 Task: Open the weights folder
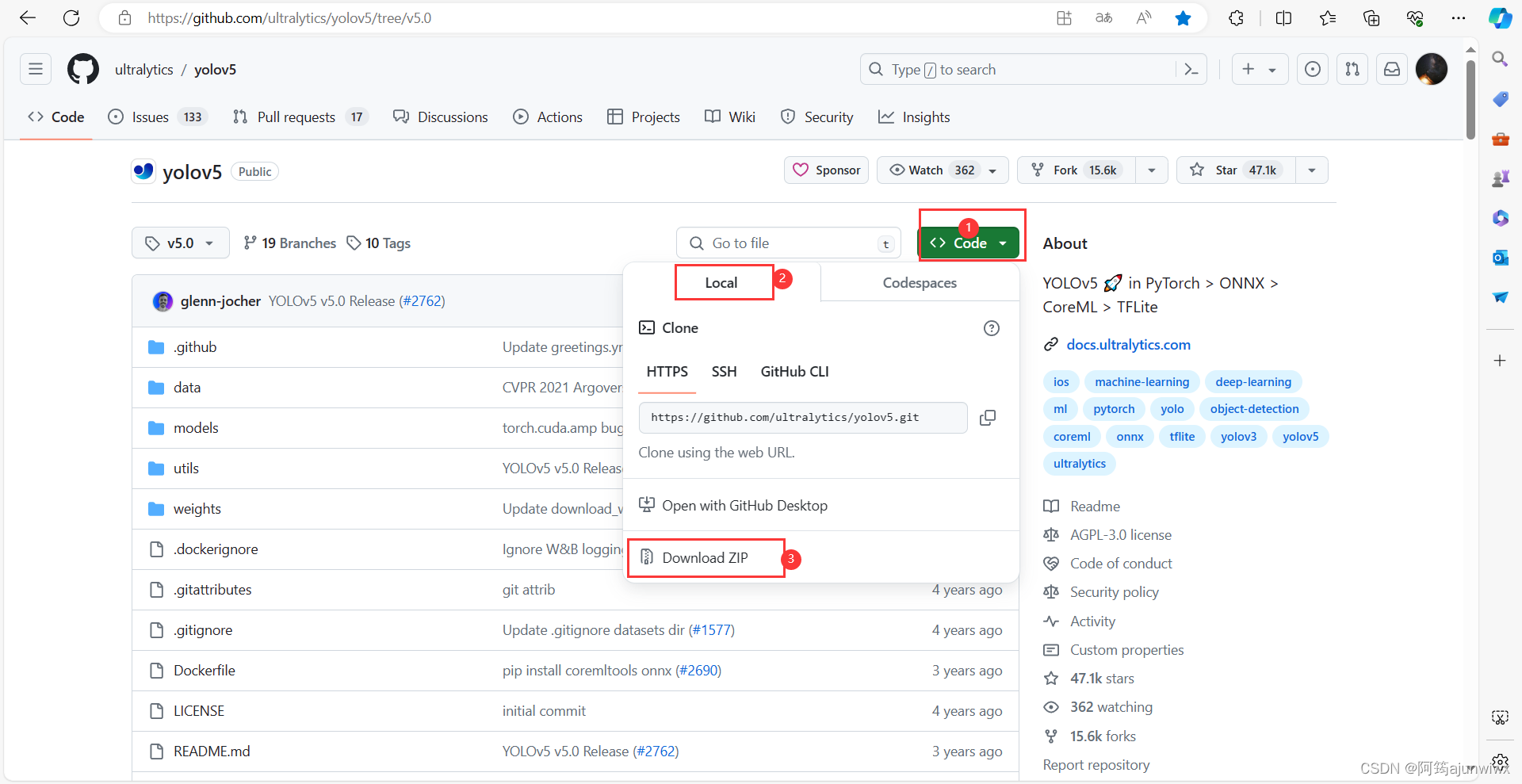[x=197, y=509]
